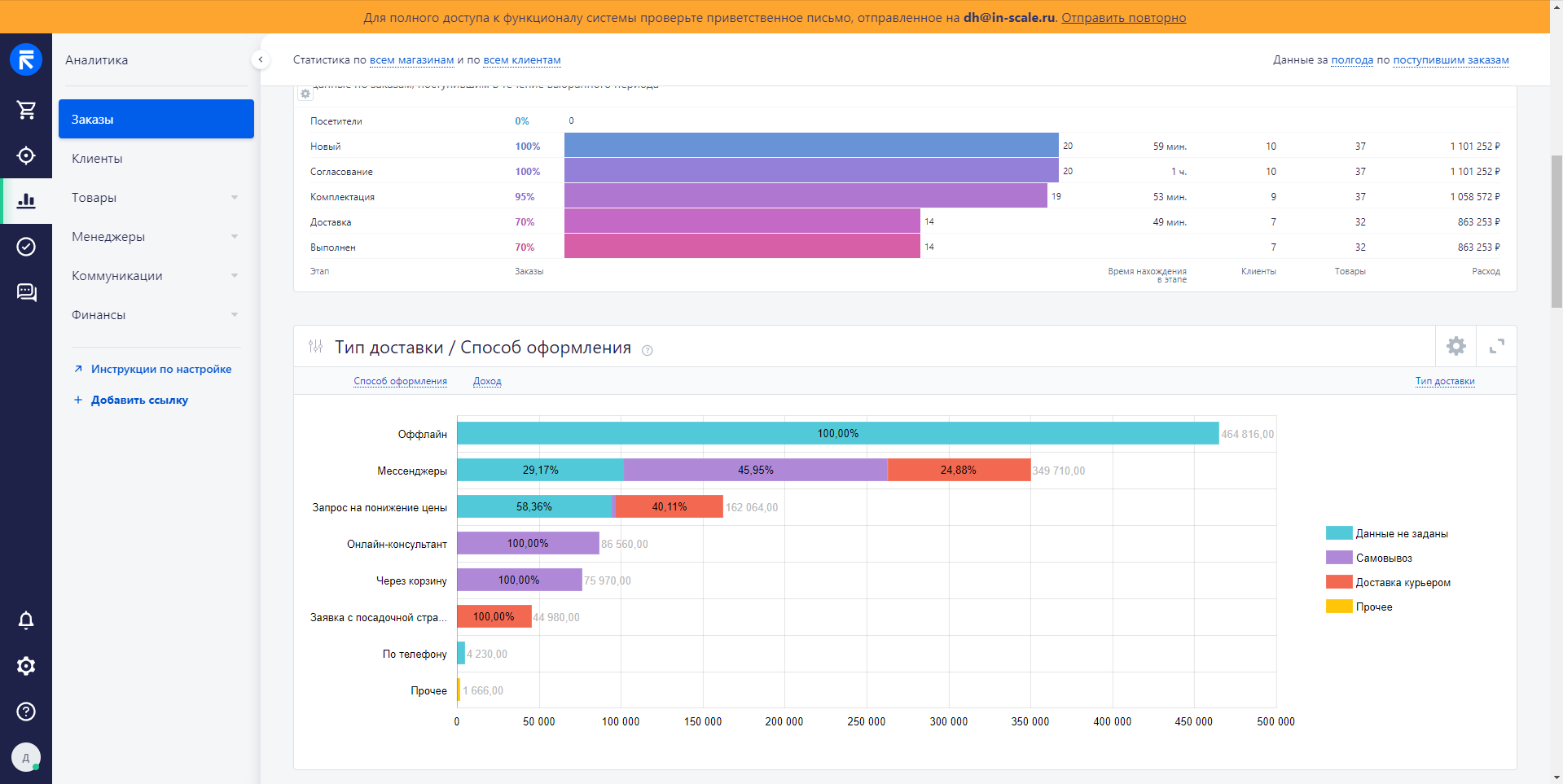Open the analytics bar chart icon
This screenshot has width=1563, height=784.
click(x=26, y=200)
